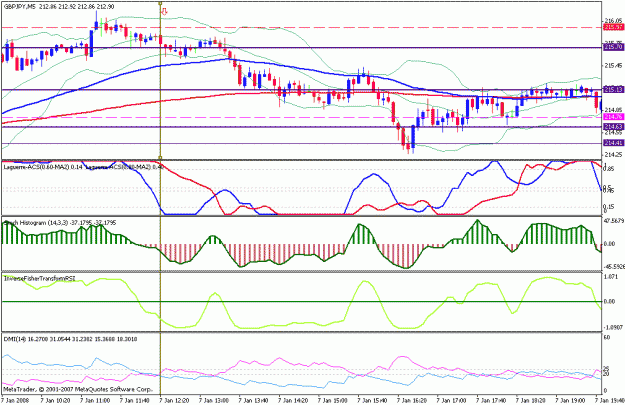Click the 0.00 value on Fisher RSI scale
625x405 pixels.
pyautogui.click(x=610, y=301)
